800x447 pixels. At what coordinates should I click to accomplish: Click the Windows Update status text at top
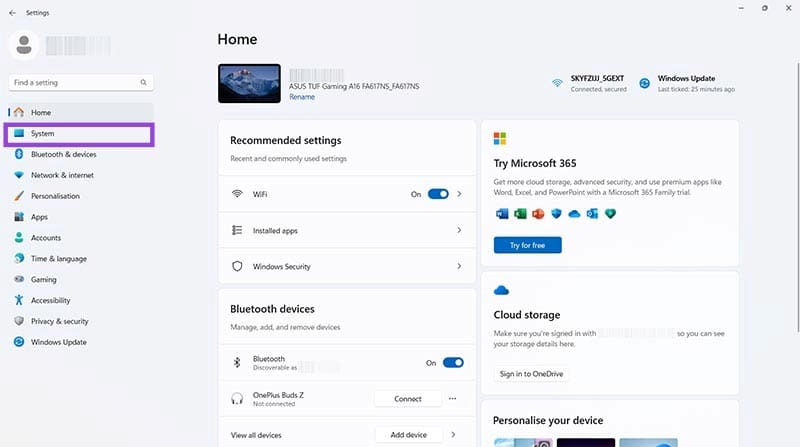686,78
